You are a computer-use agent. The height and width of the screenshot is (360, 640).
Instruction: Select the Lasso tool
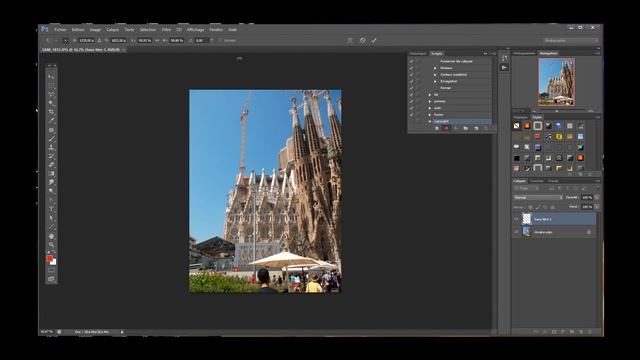51,94
